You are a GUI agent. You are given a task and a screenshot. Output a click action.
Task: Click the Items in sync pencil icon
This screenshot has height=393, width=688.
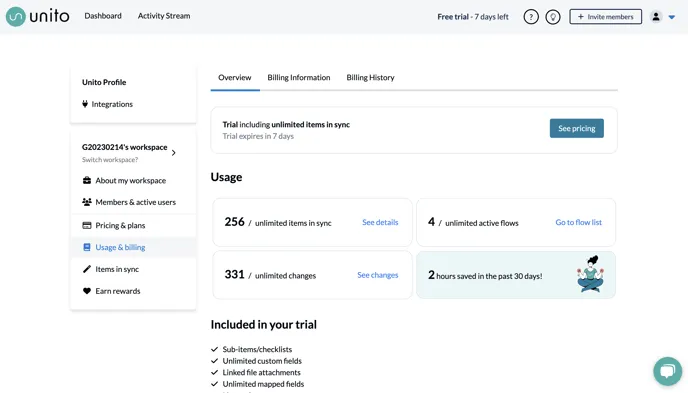(87, 269)
